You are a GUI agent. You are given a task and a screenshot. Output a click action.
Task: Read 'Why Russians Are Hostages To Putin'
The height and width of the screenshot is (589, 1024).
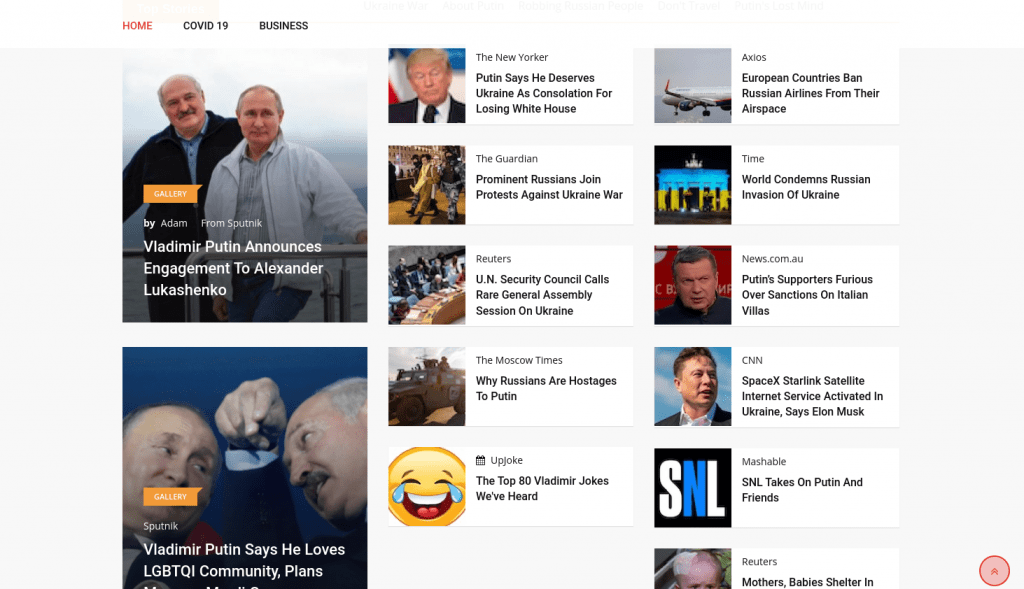point(546,389)
